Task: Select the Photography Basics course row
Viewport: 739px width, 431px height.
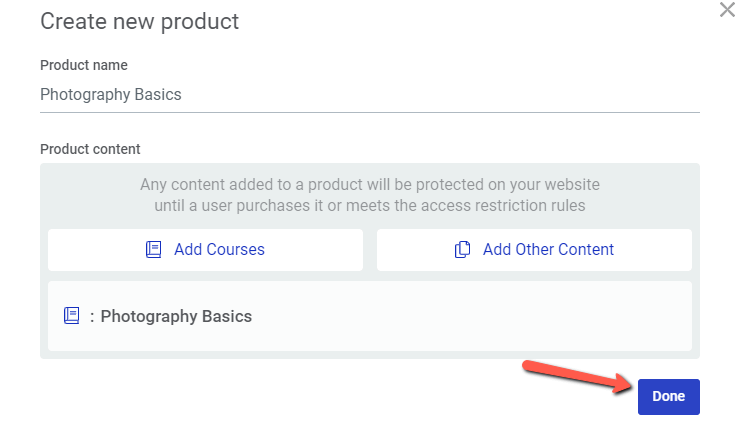Action: tap(370, 316)
